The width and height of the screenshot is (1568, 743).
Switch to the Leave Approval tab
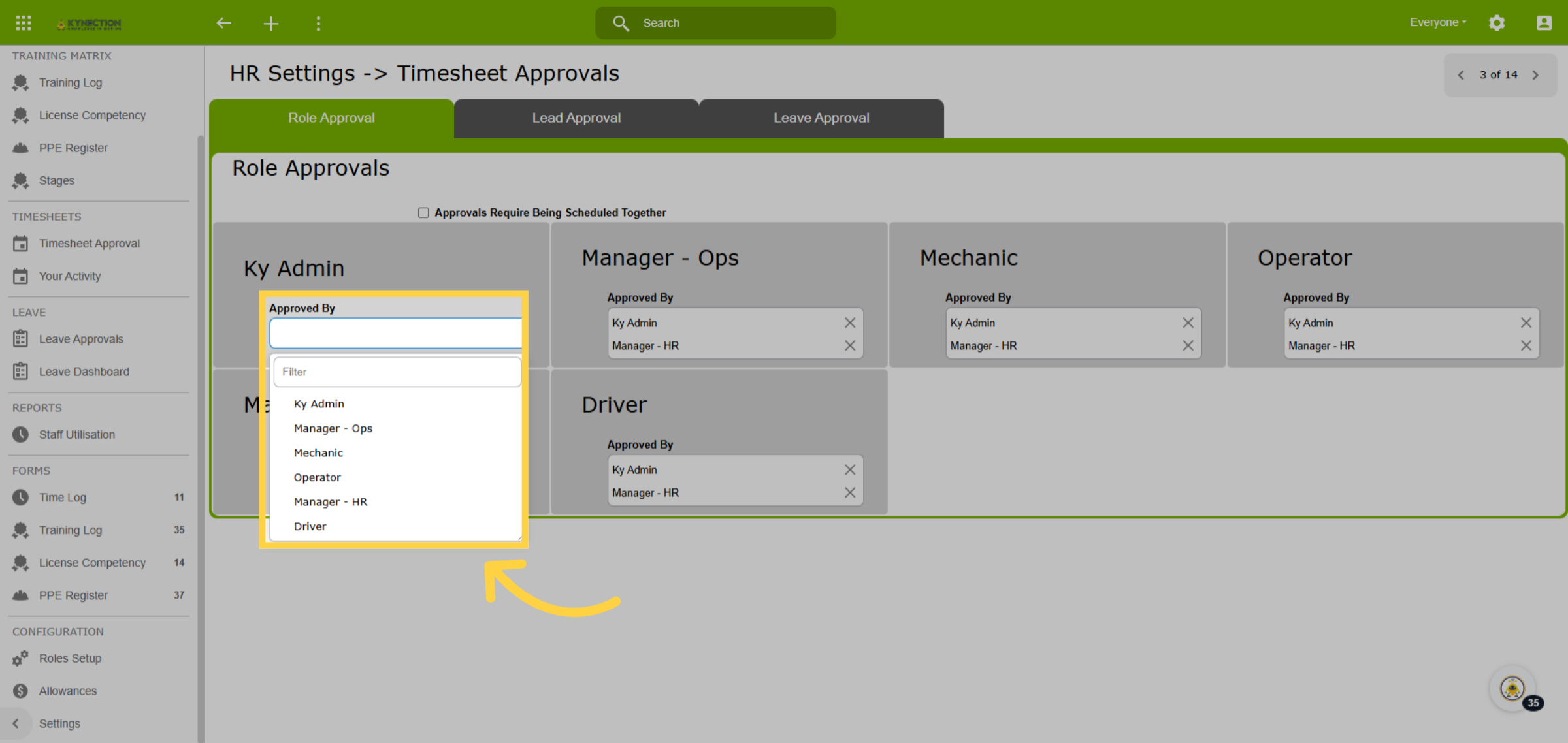tap(821, 118)
